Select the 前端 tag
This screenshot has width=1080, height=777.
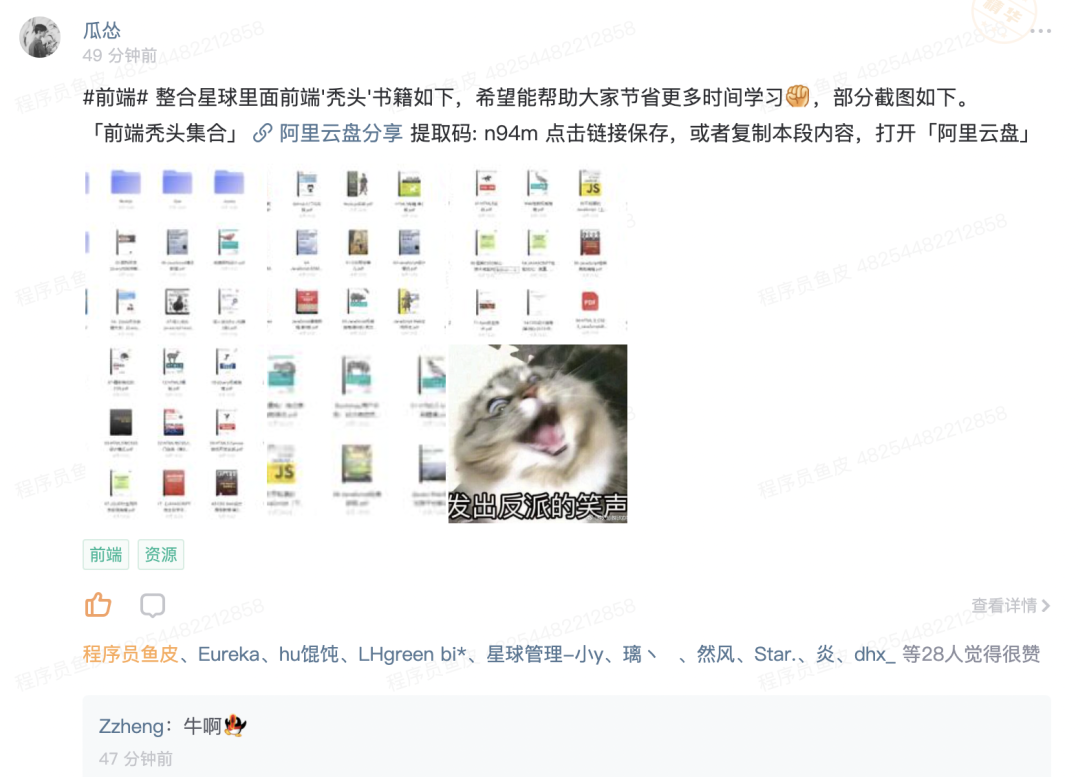point(106,555)
